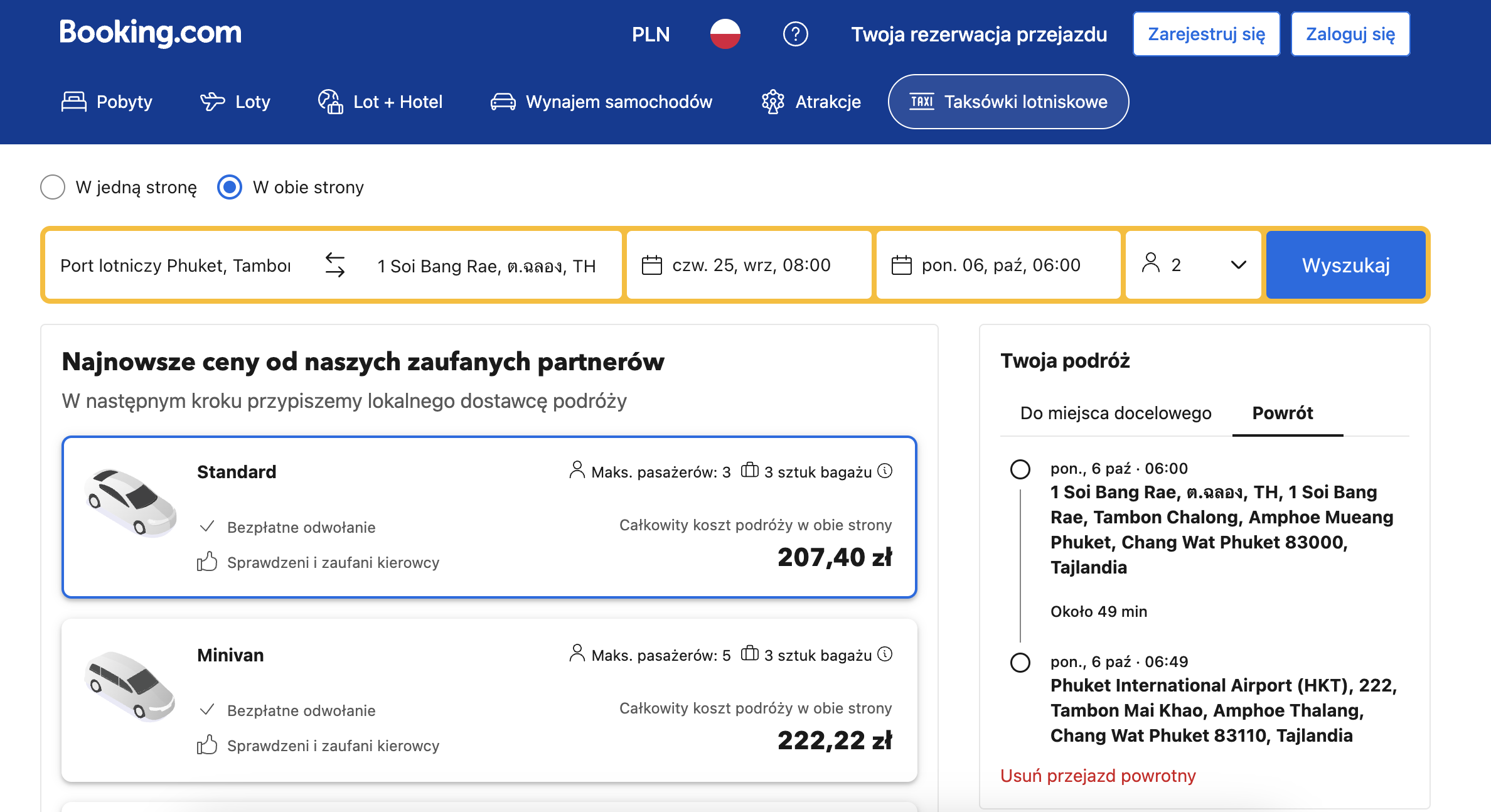This screenshot has width=1491, height=812.
Task: Edit pickup field Port lotniczy Phuket
Action: click(x=176, y=265)
